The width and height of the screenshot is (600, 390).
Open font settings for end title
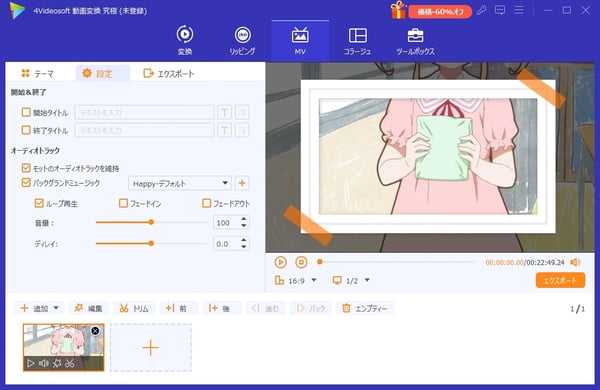[x=225, y=130]
